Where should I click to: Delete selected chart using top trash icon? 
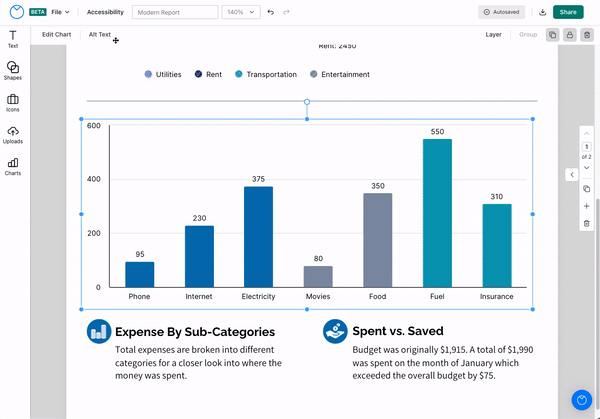point(587,34)
